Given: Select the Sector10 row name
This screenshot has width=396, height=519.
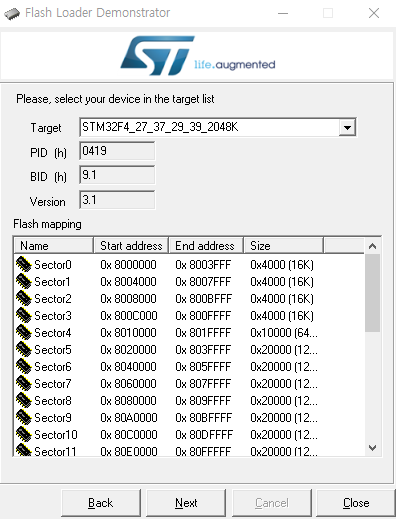Looking at the screenshot, I should click(56, 435).
